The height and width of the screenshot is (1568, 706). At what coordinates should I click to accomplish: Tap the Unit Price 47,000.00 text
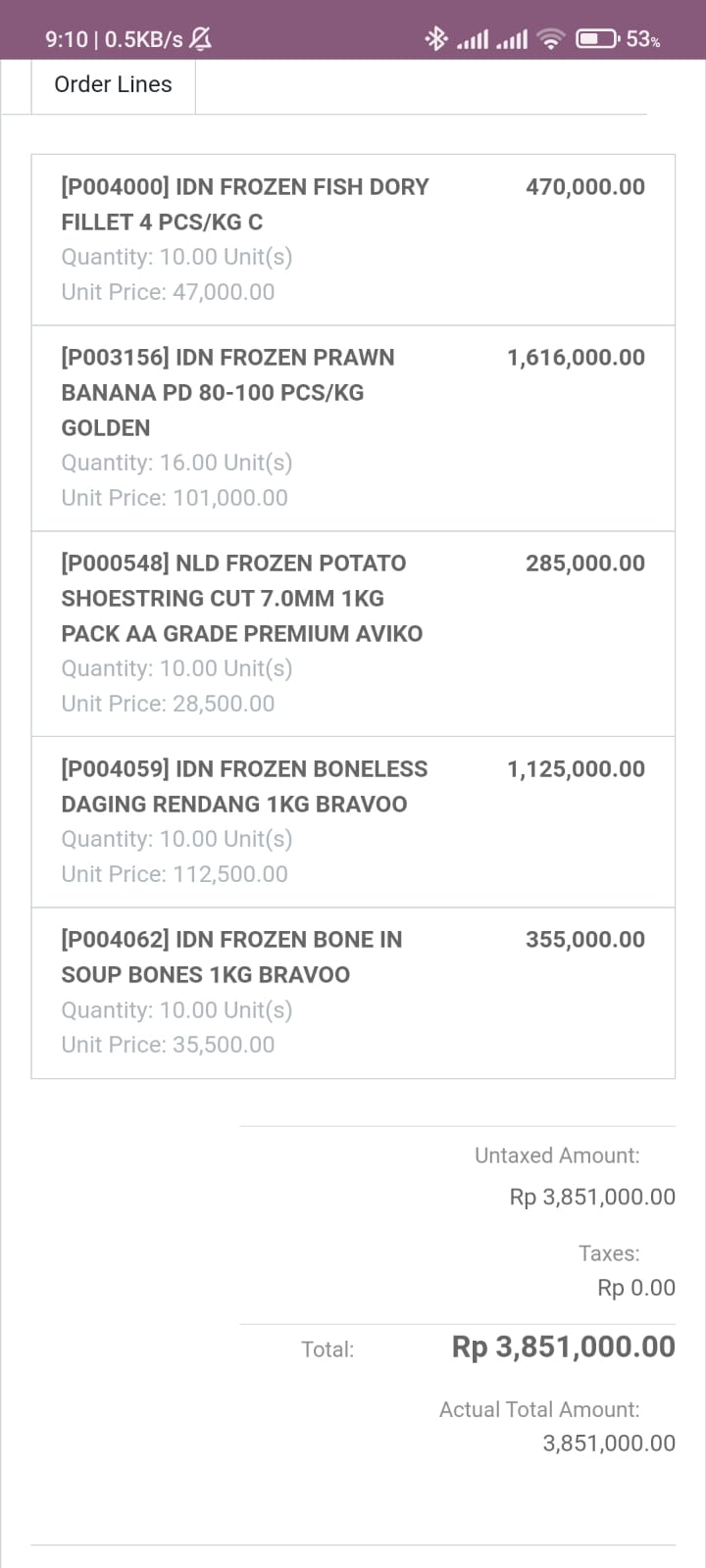[168, 292]
